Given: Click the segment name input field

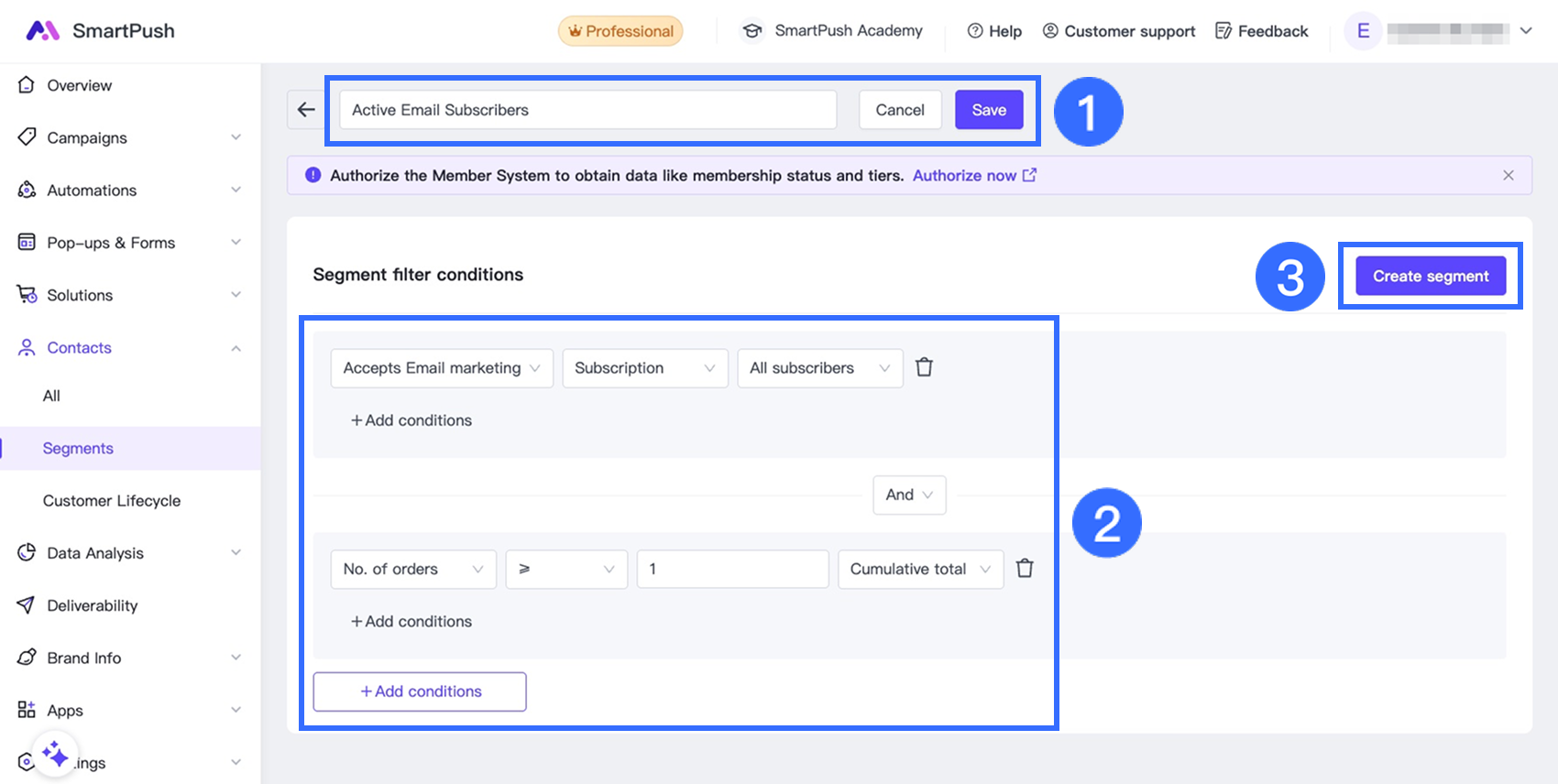Looking at the screenshot, I should (587, 110).
